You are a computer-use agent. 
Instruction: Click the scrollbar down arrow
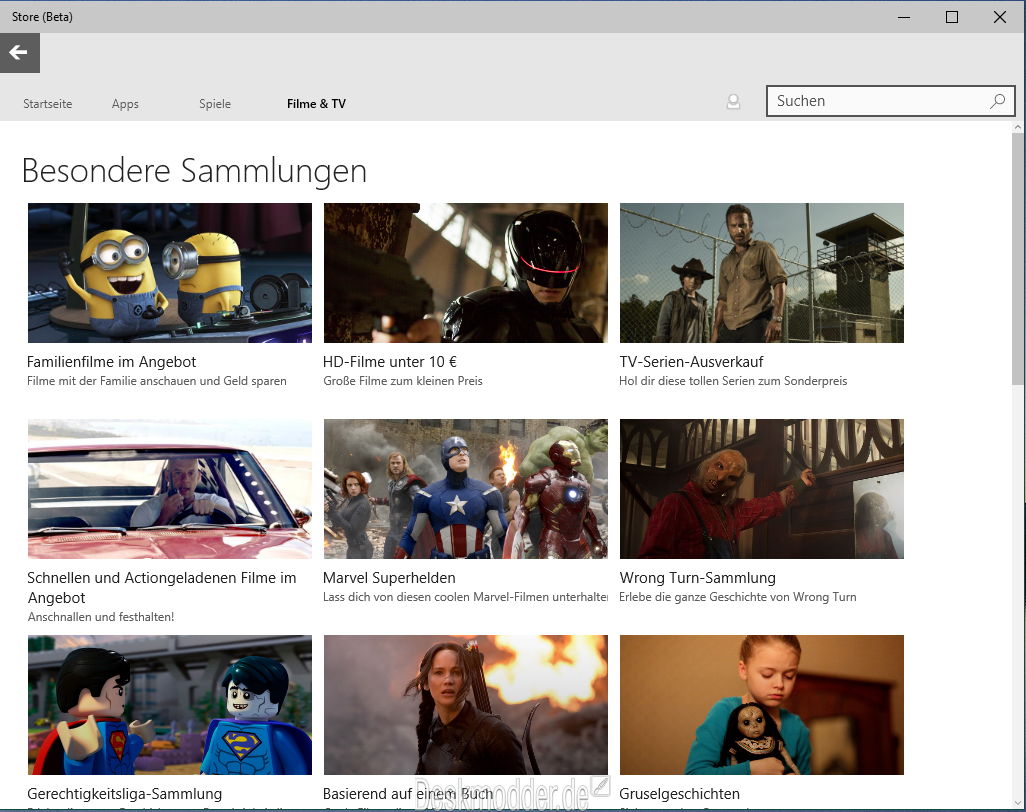pos(1017,802)
